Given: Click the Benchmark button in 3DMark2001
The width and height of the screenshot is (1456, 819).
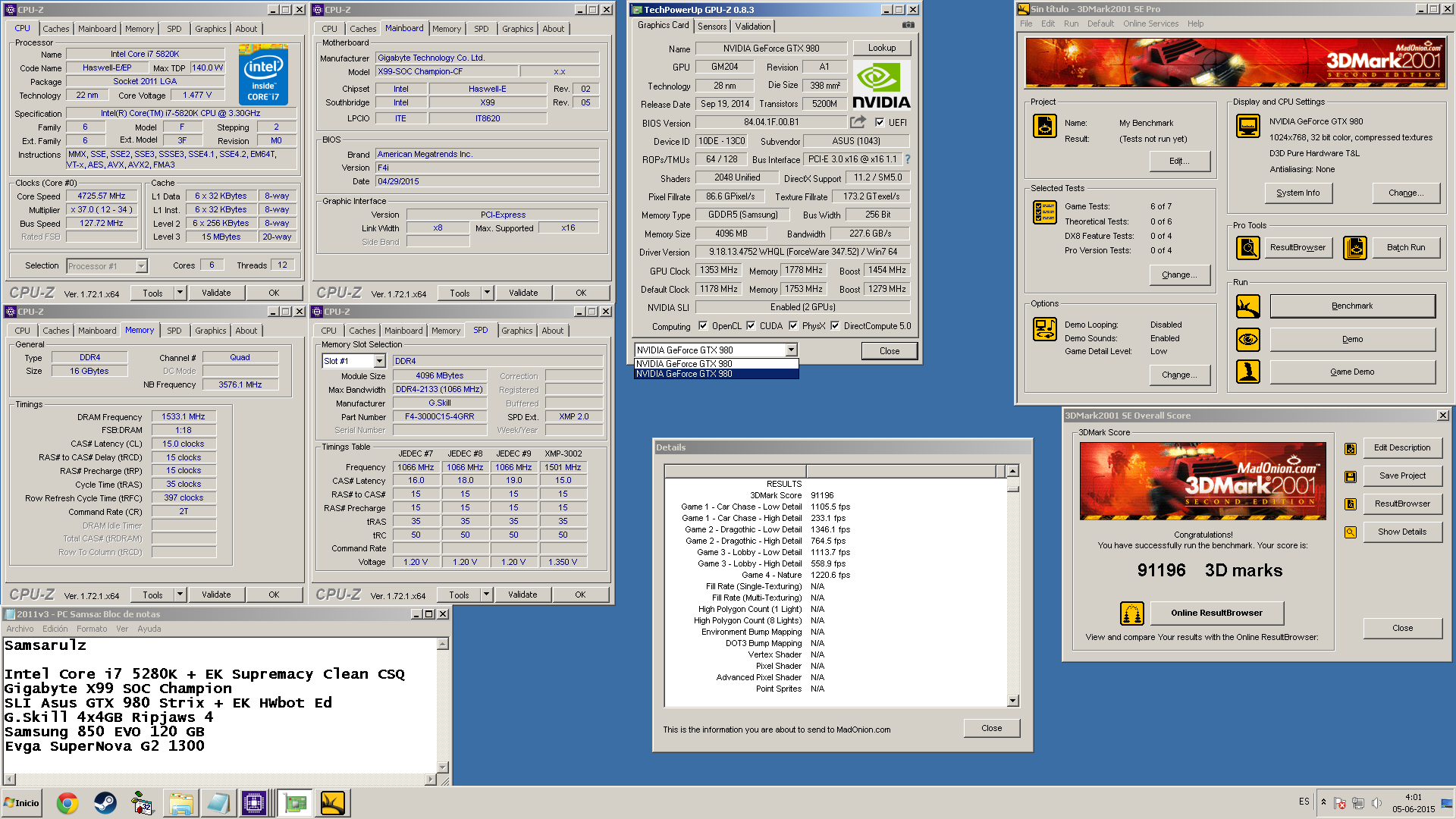Looking at the screenshot, I should click(x=1352, y=306).
